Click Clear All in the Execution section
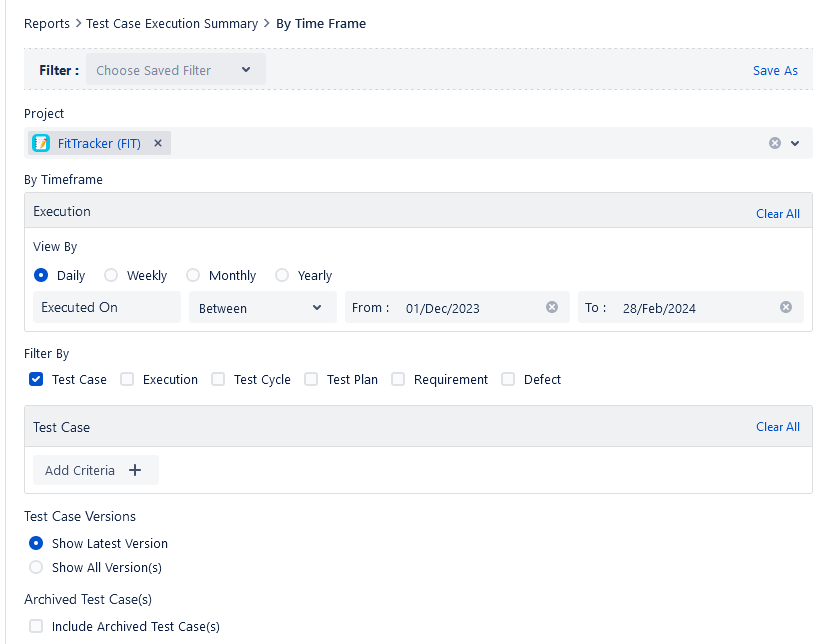The image size is (823, 644). coord(777,213)
